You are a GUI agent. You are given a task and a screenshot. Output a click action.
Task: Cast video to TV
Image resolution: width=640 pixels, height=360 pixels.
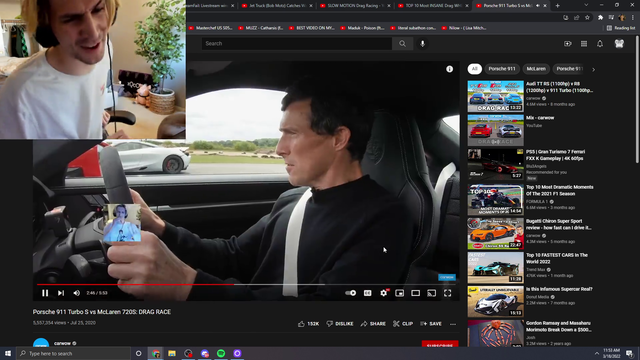point(431,293)
